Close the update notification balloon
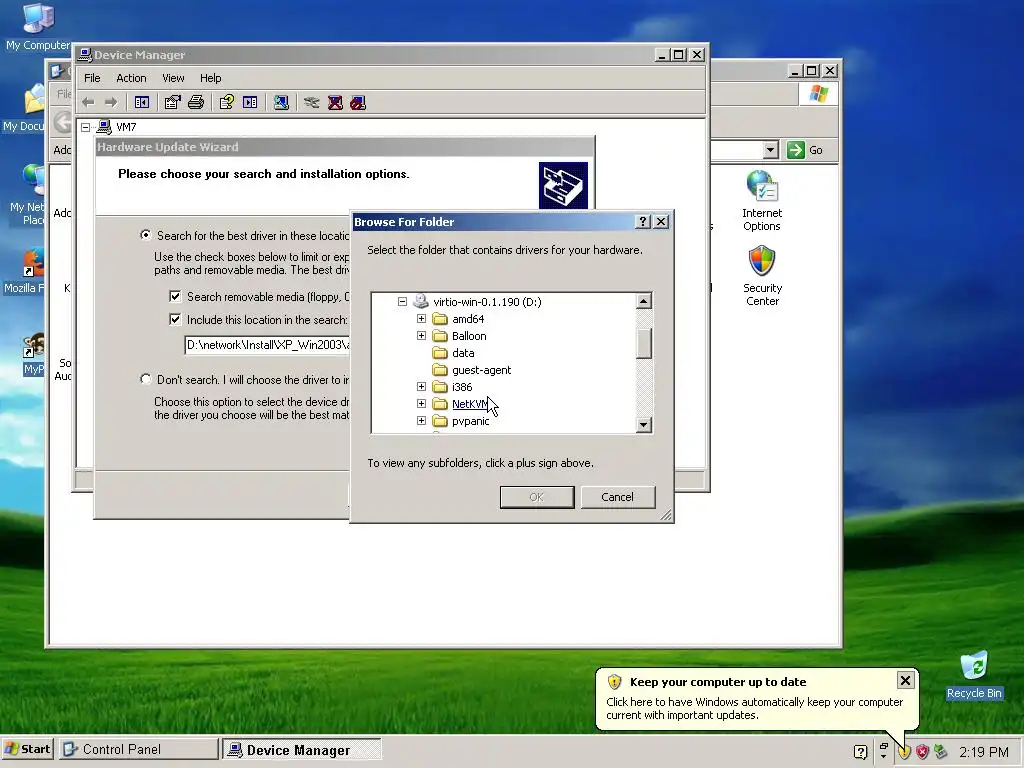 [905, 680]
